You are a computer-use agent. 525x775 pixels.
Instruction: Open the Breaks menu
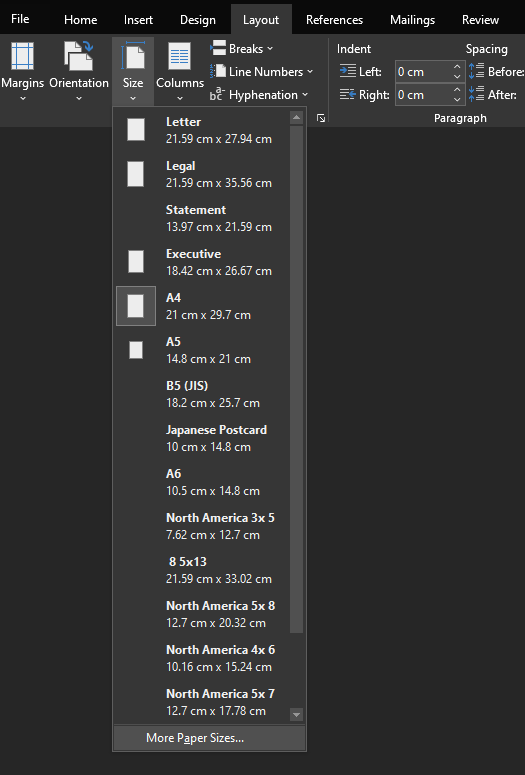(242, 48)
